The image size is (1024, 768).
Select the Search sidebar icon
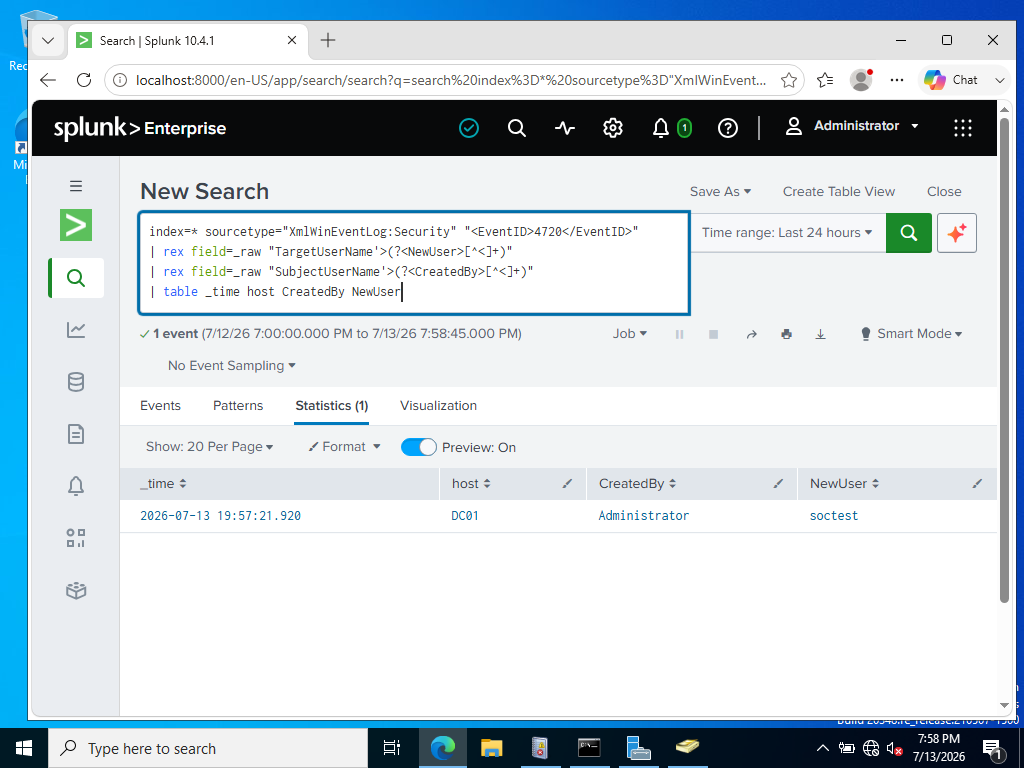pyautogui.click(x=76, y=278)
